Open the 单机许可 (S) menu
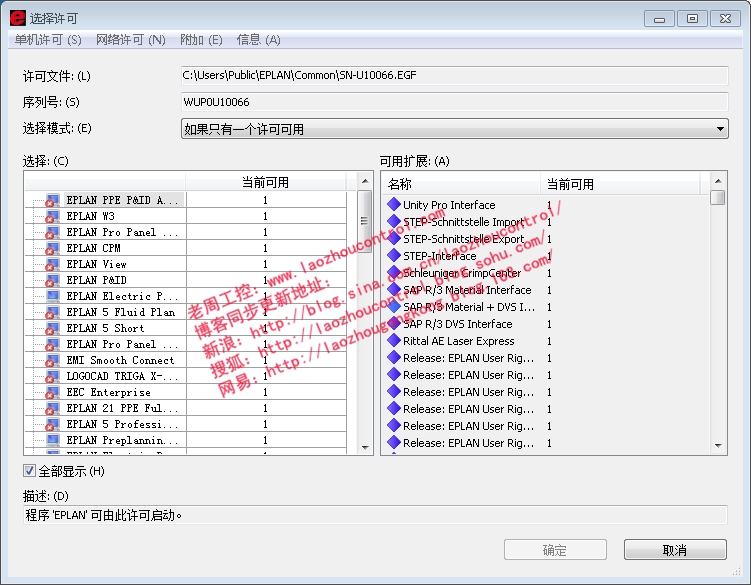751x585 pixels. tap(48, 39)
